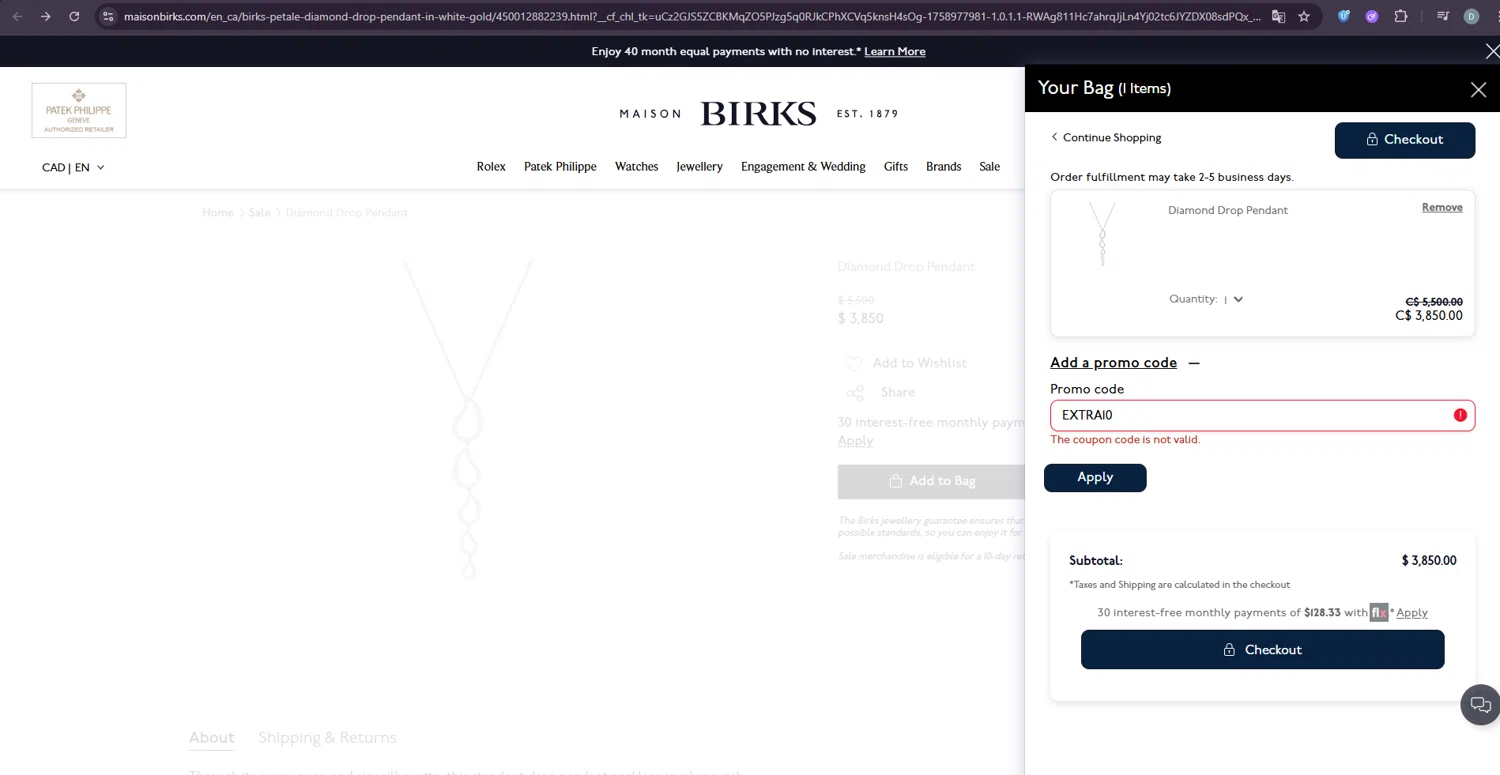Click the struck-through C$ 5,500.00 price

(x=1434, y=302)
